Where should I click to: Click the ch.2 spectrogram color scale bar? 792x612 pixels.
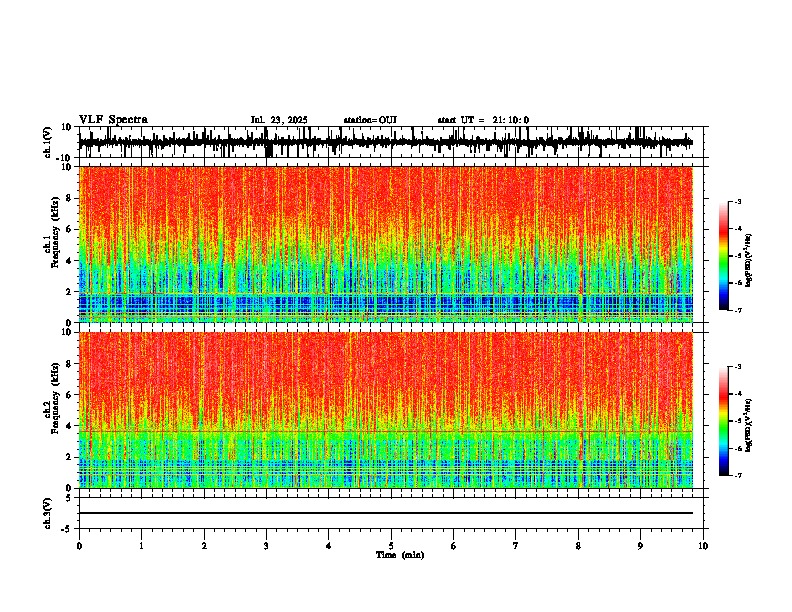[x=724, y=421]
